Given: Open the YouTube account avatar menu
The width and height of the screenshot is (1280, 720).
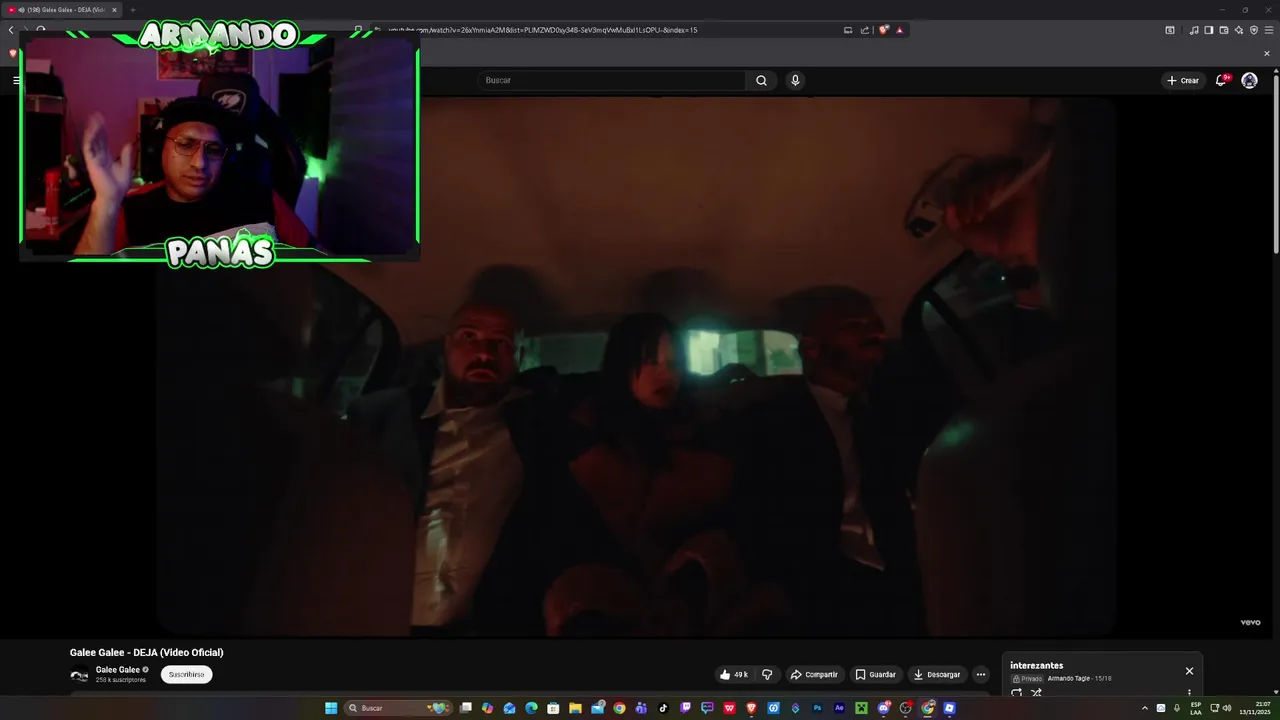Looking at the screenshot, I should click(x=1249, y=80).
